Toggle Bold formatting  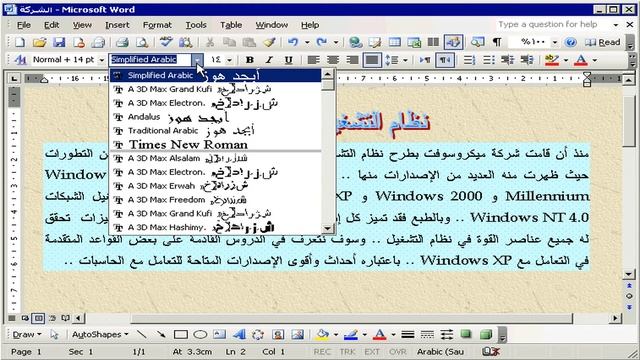pos(250,60)
